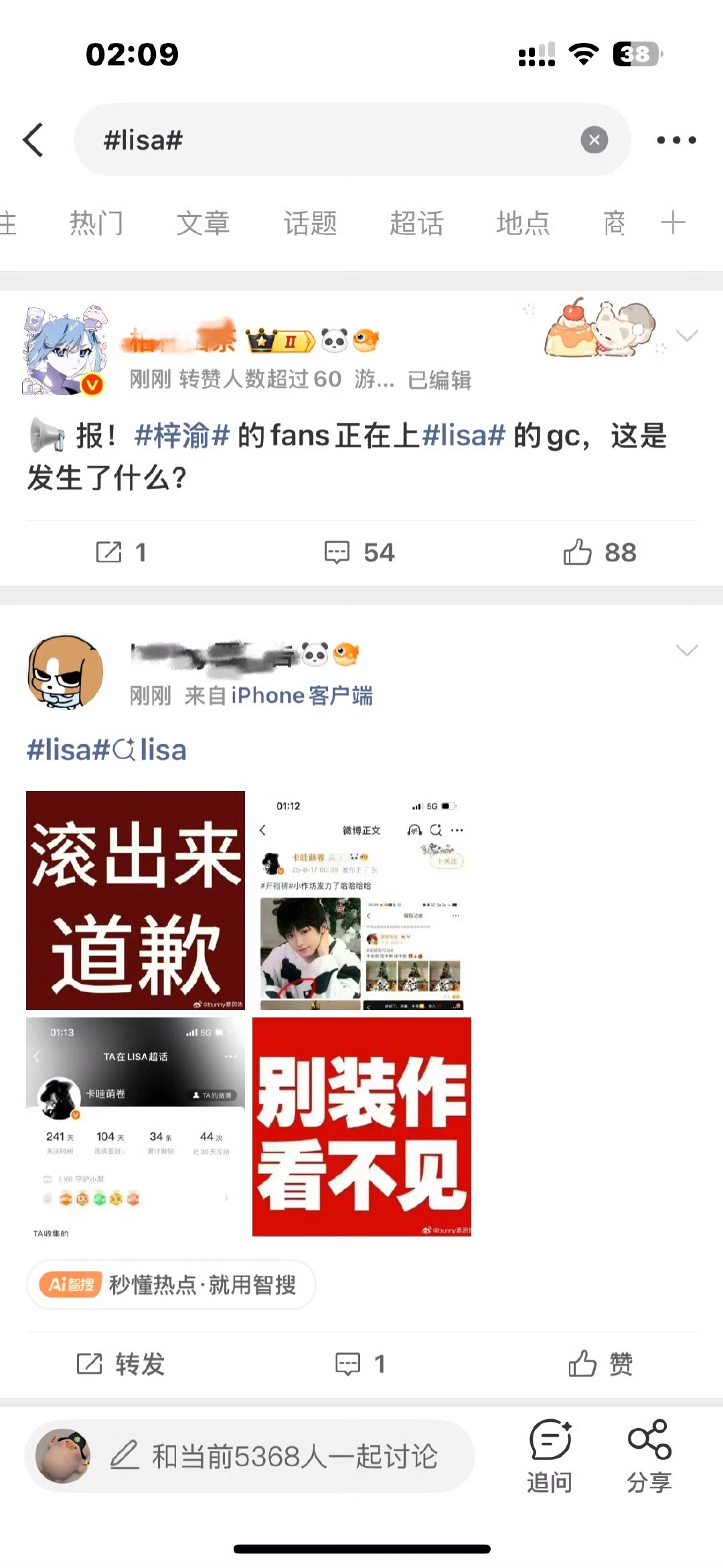Open the 话题 tab
Screen dimensions: 723x1568
pos(310,223)
